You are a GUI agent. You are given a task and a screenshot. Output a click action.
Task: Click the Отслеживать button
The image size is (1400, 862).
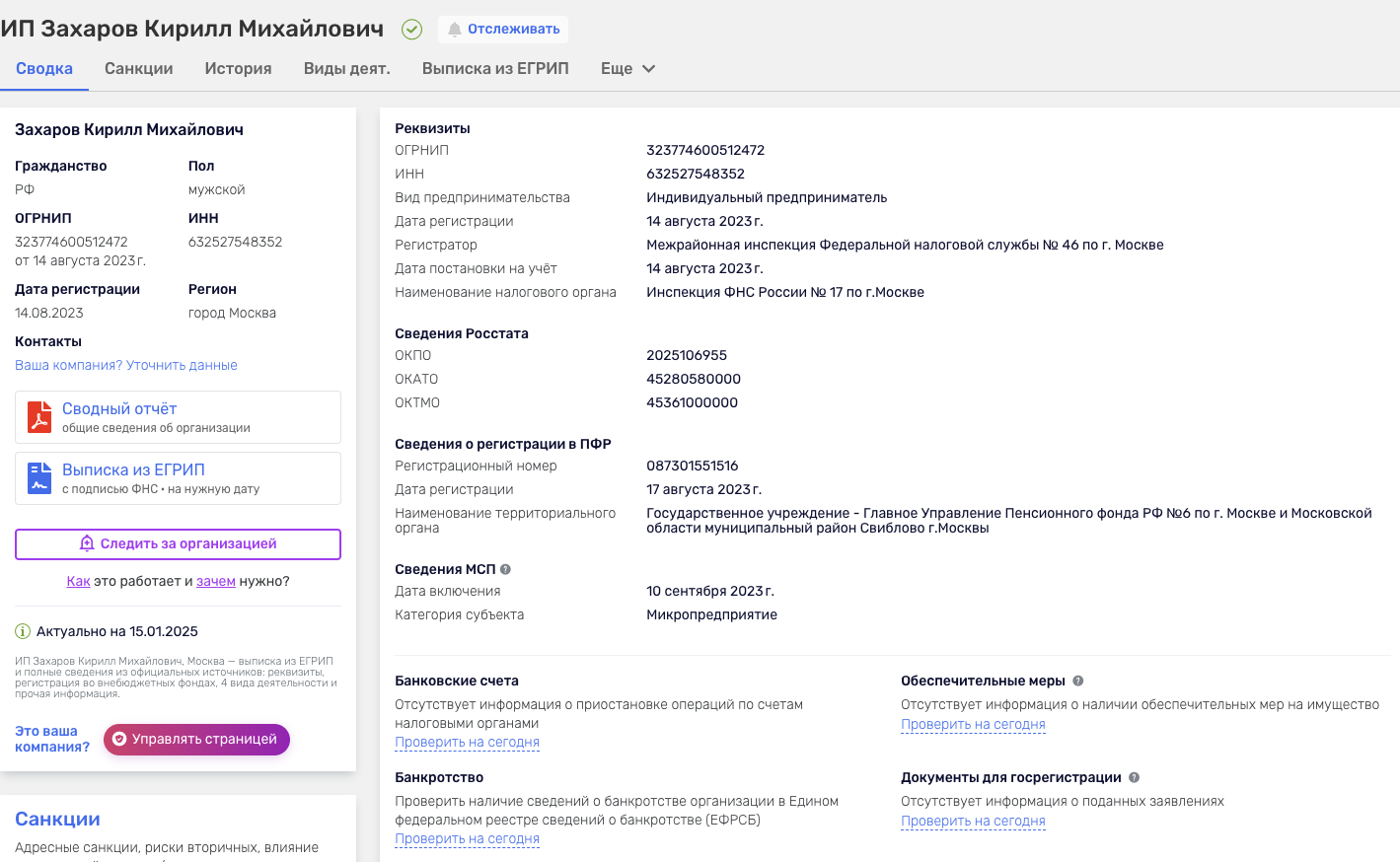coord(503,30)
